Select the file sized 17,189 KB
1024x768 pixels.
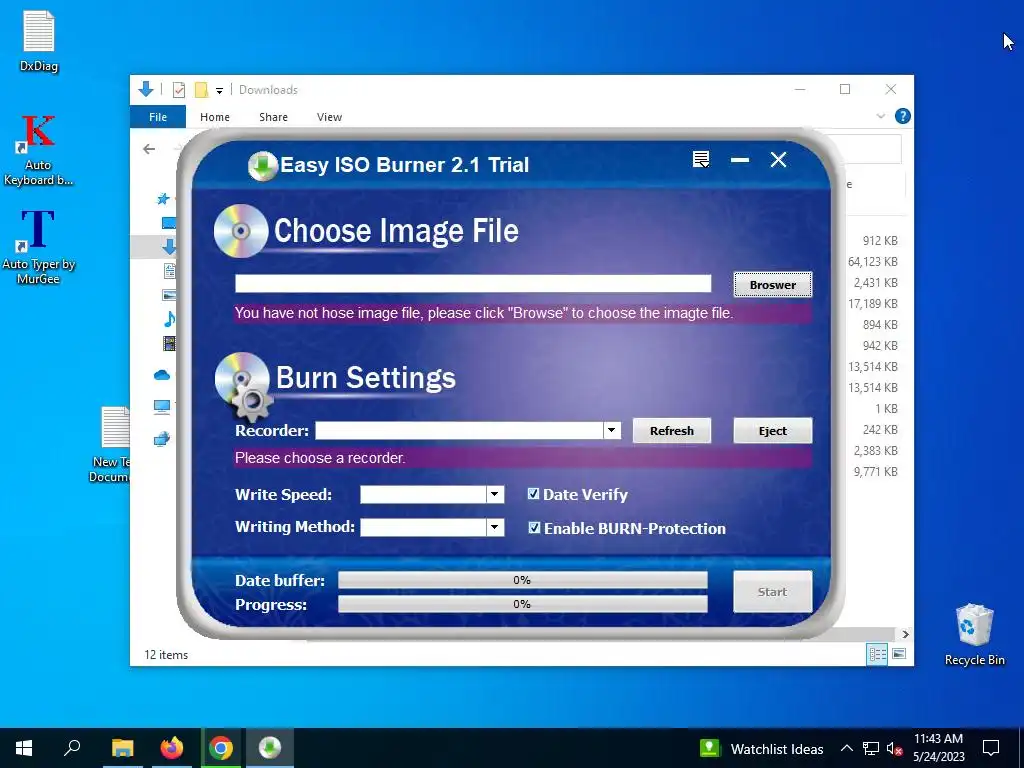[x=872, y=304]
